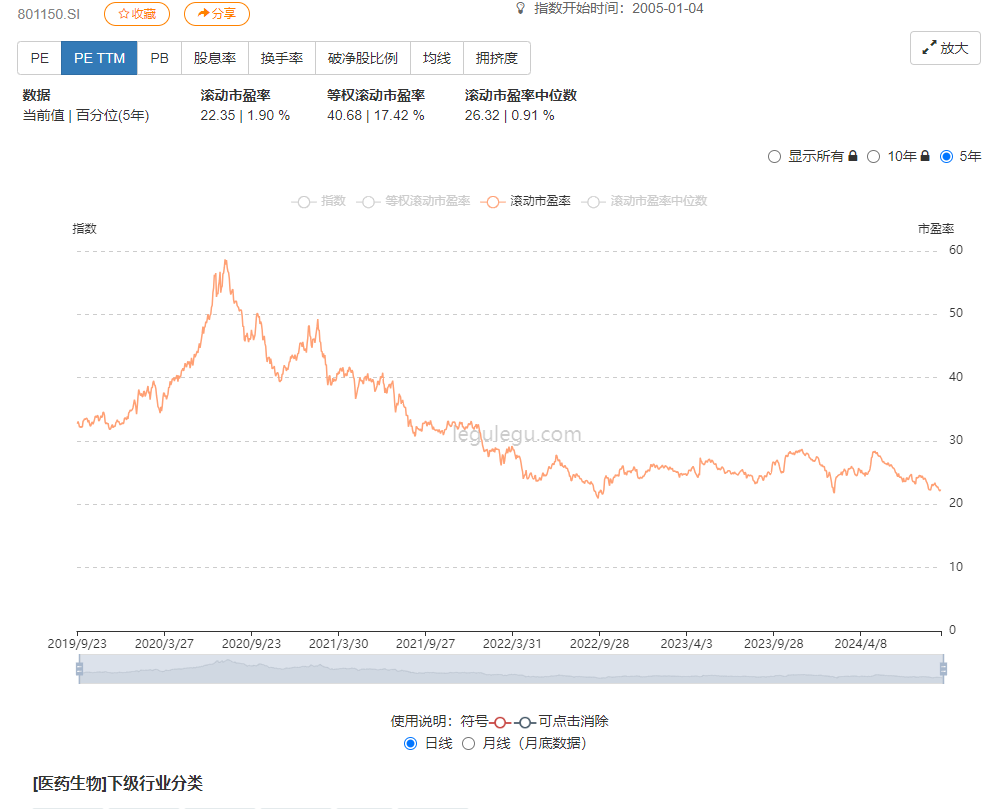Open the 拥挤度 tab
Image resolution: width=990 pixels, height=809 pixels.
pyautogui.click(x=496, y=58)
